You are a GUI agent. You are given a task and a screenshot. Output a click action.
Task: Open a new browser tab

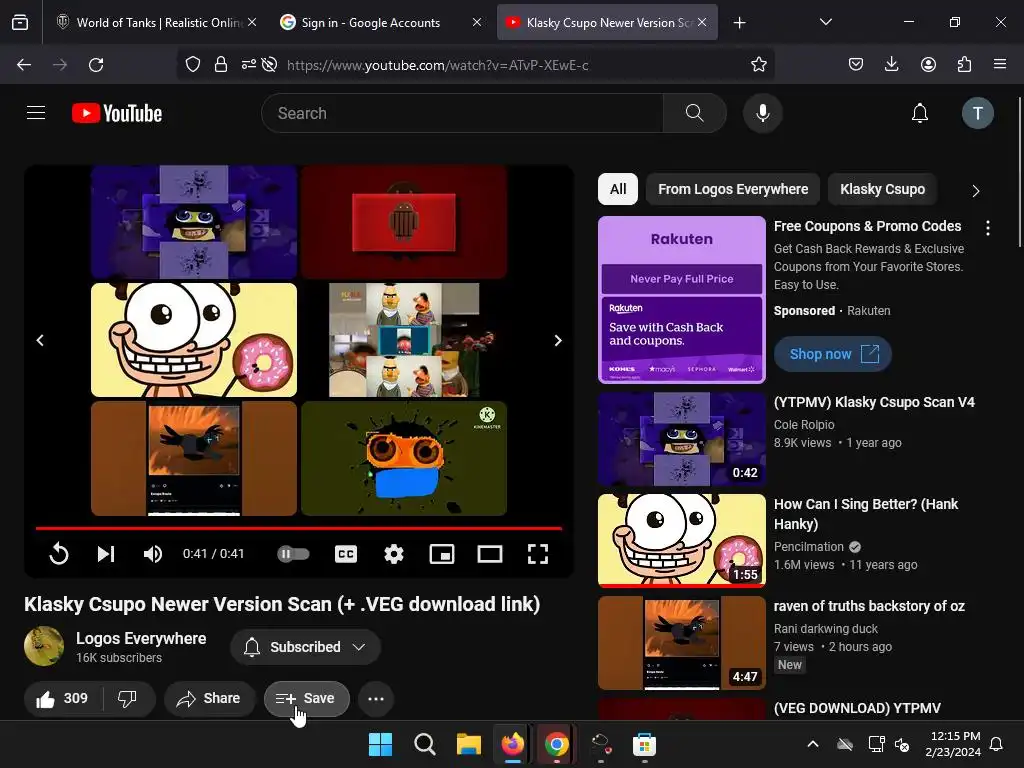pos(739,23)
